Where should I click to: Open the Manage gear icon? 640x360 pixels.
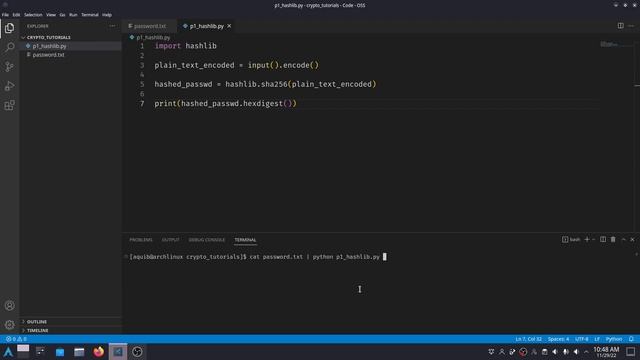click(9, 325)
